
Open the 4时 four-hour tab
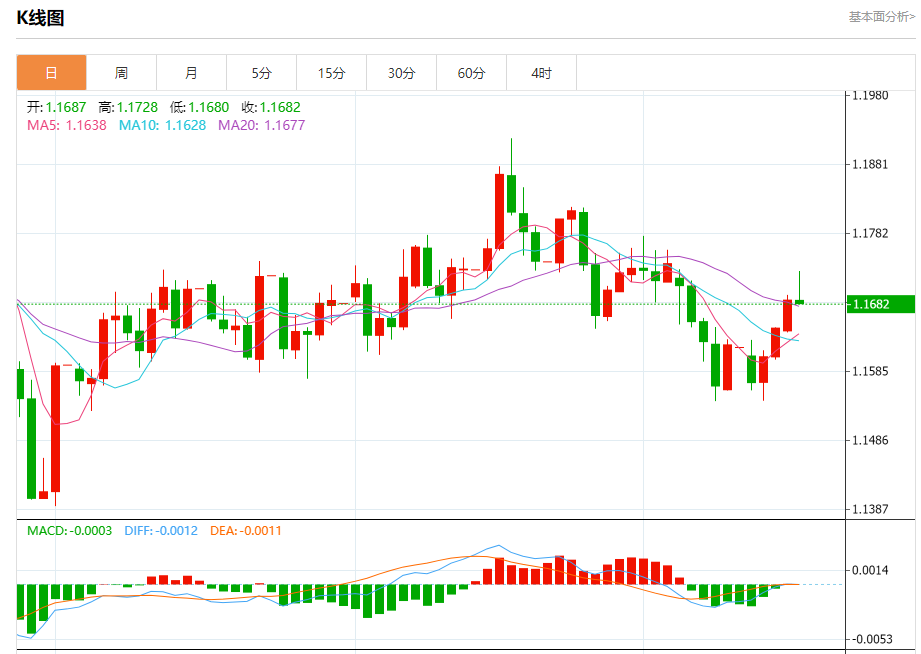(541, 73)
